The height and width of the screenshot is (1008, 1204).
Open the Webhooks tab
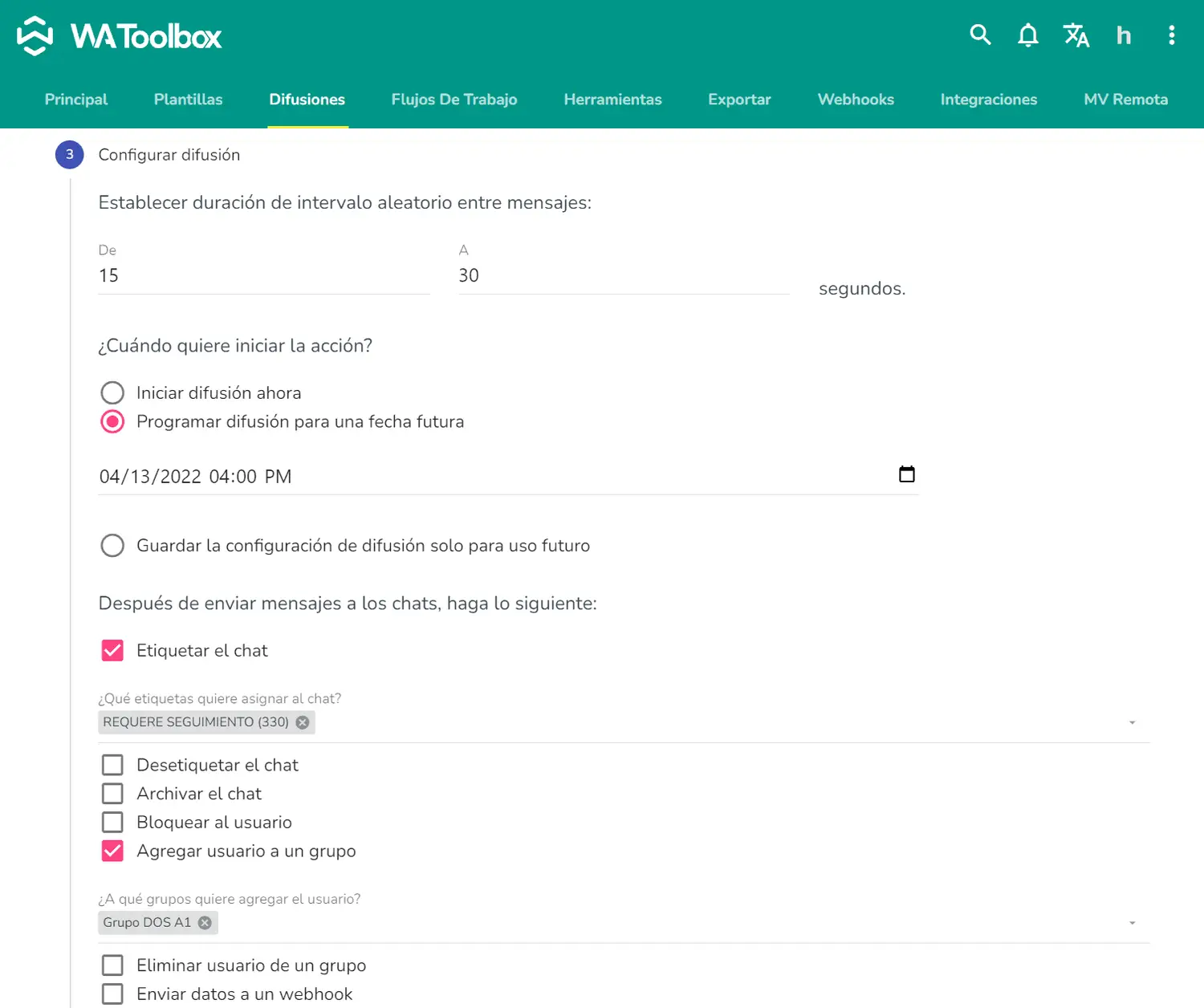point(855,100)
